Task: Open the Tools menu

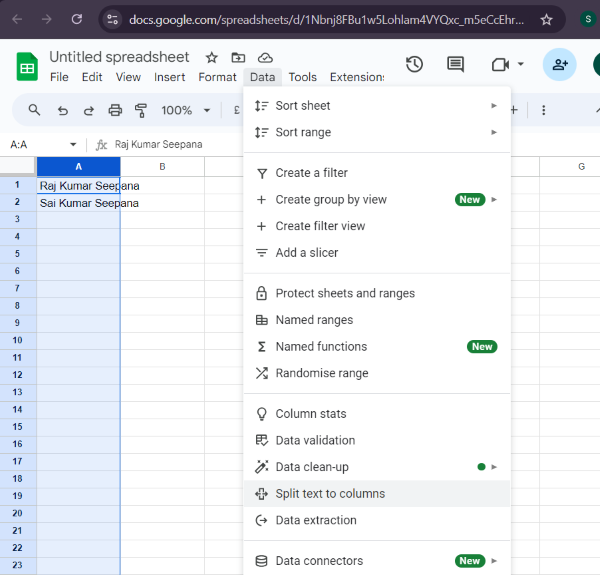Action: (302, 77)
